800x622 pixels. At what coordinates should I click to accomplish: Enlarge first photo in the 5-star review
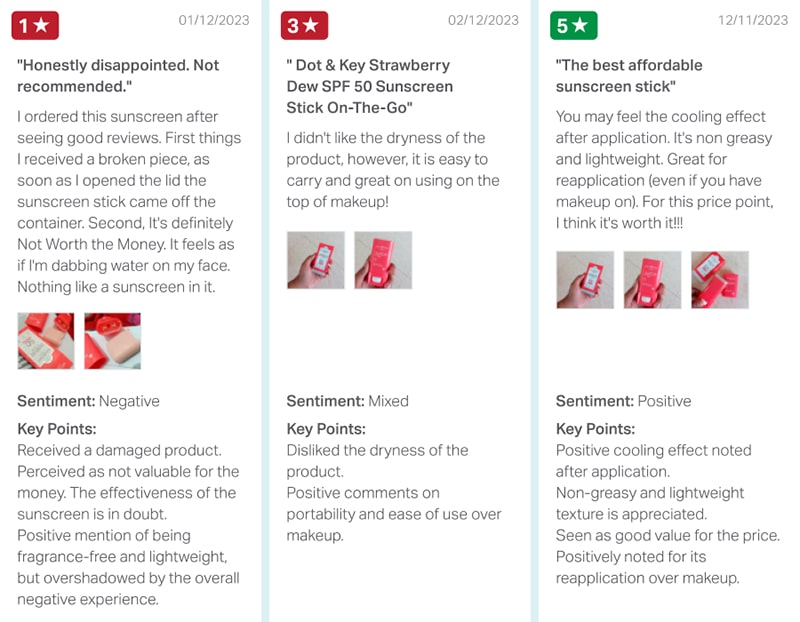pyautogui.click(x=585, y=279)
